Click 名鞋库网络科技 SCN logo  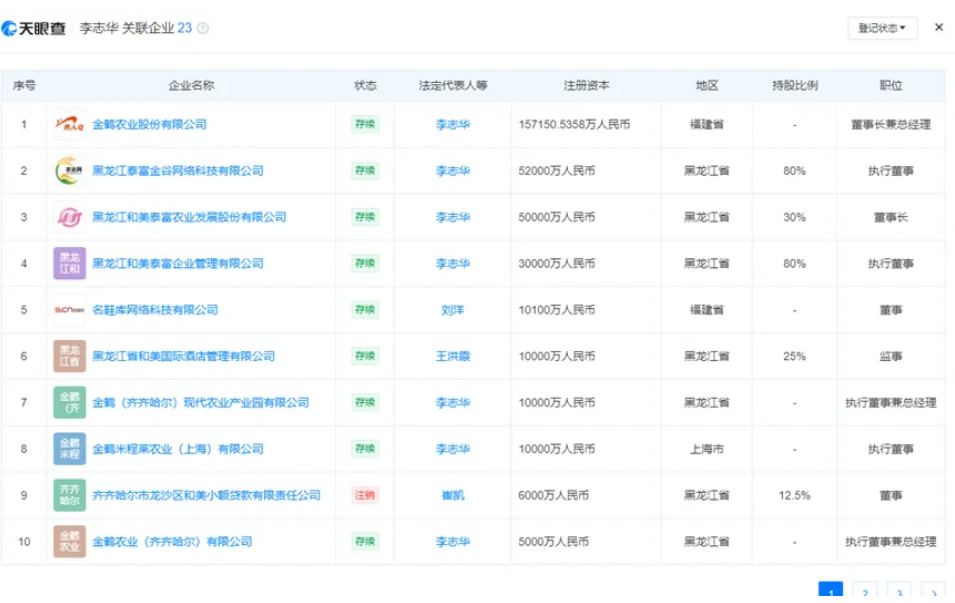[x=69, y=310]
